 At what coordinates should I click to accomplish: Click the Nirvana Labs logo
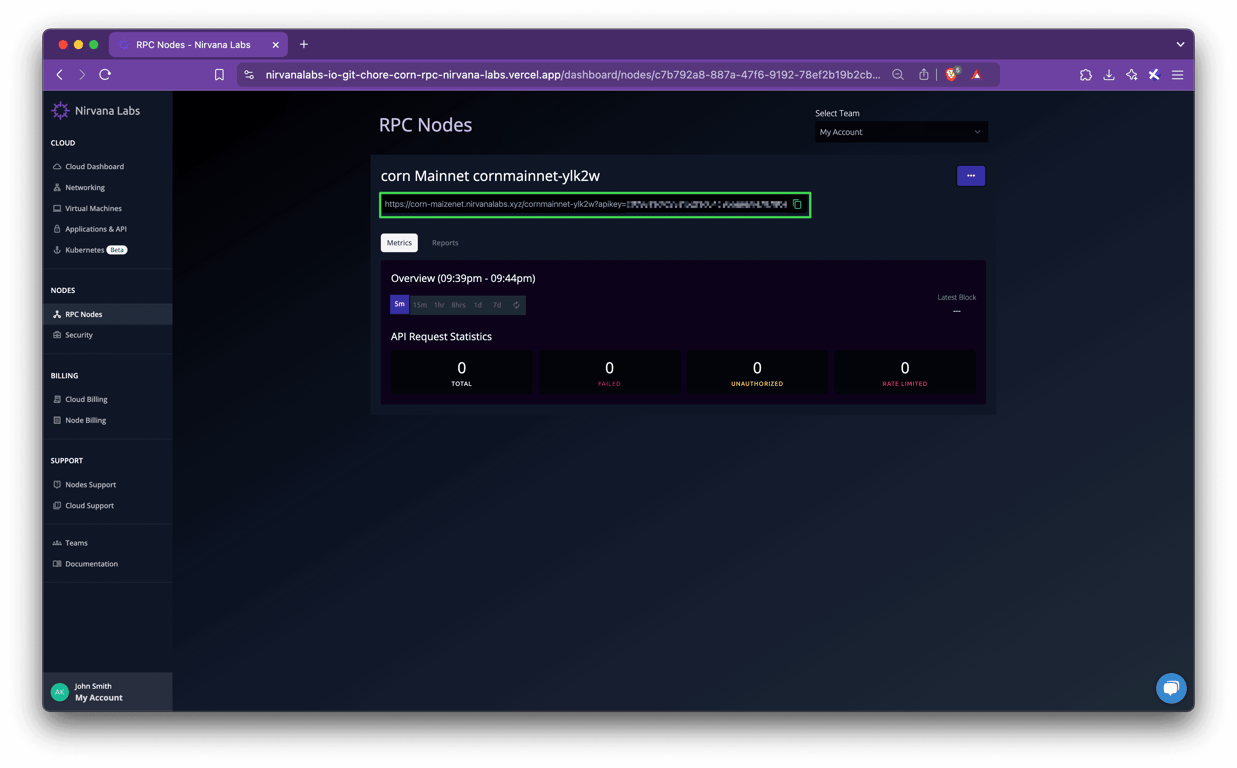click(96, 111)
